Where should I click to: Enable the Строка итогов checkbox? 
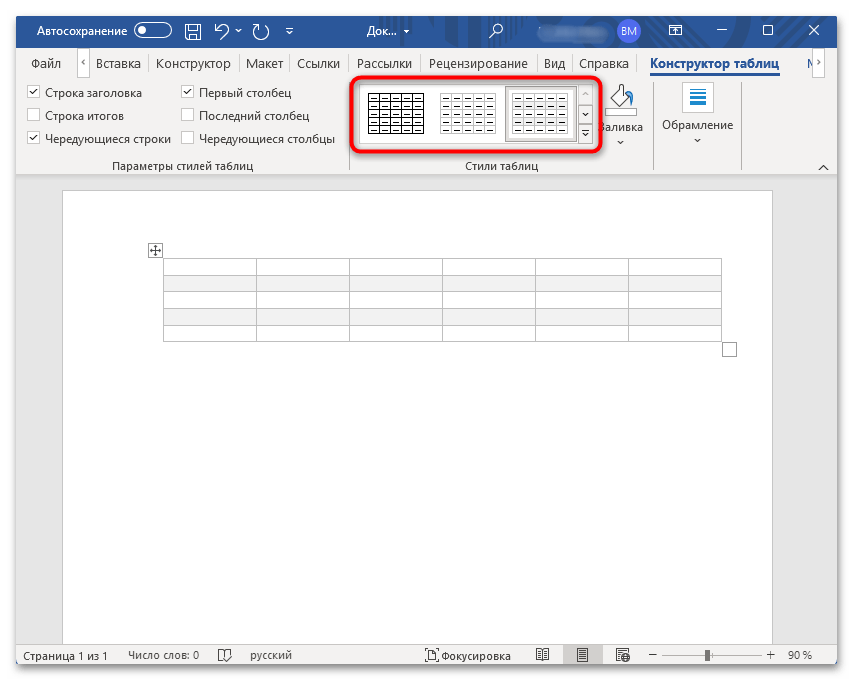click(34, 116)
